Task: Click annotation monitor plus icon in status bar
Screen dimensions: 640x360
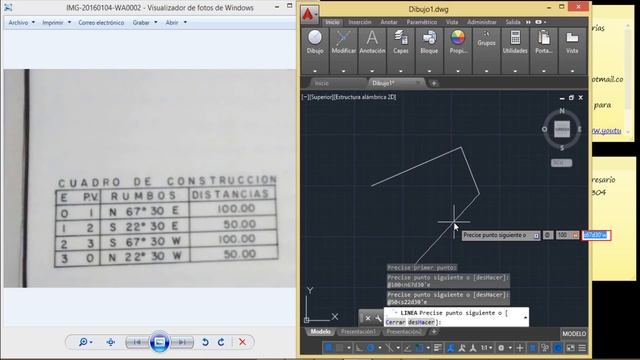Action: 520,348
